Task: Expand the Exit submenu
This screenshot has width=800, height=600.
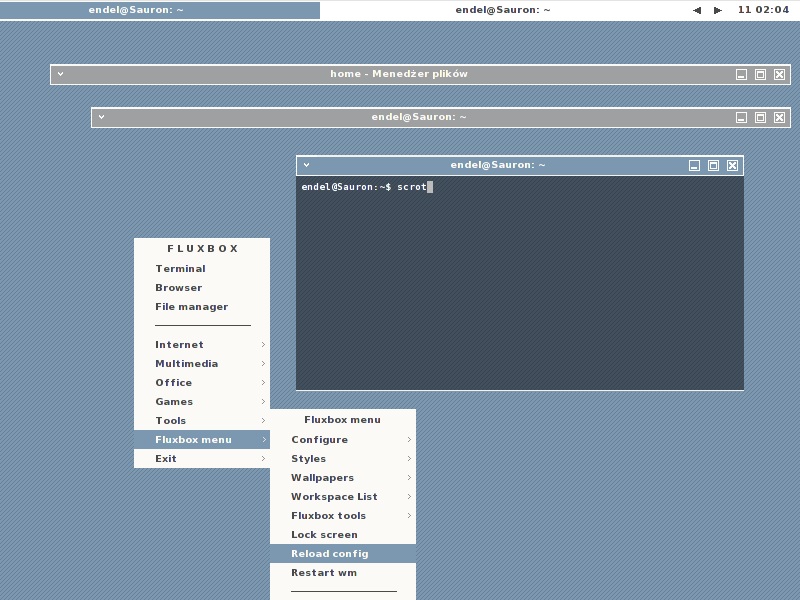Action: pyautogui.click(x=202, y=459)
